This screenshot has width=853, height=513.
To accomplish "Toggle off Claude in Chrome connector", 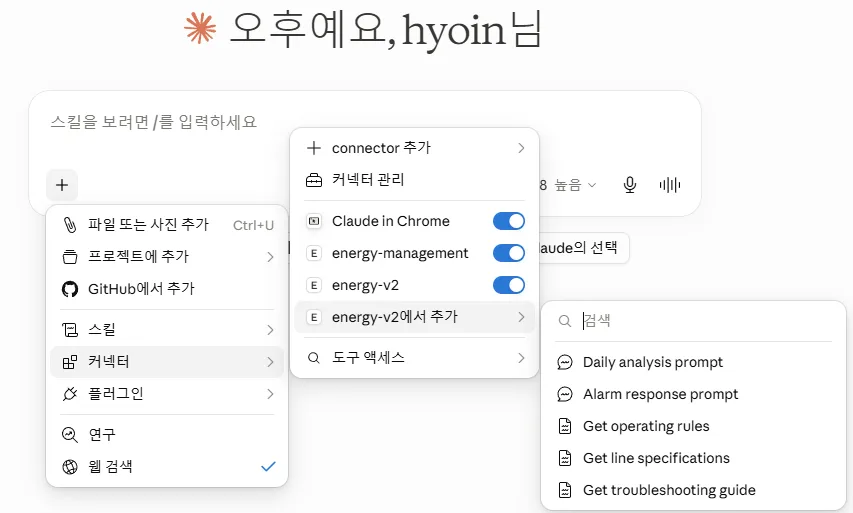I will 509,221.
